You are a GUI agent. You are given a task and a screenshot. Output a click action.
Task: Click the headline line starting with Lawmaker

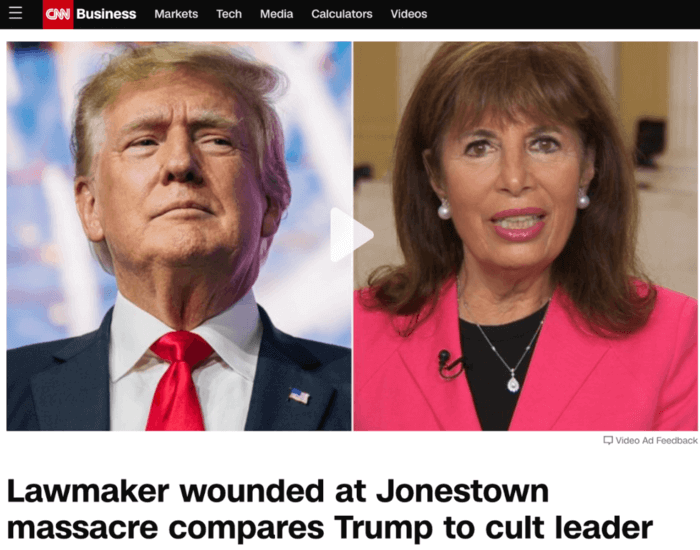278,492
